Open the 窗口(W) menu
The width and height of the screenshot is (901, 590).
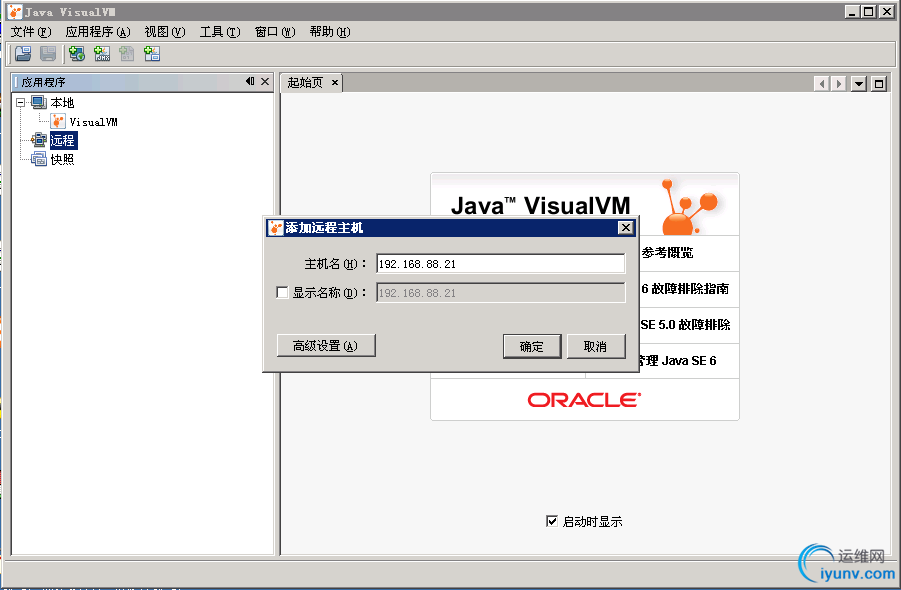tap(275, 32)
